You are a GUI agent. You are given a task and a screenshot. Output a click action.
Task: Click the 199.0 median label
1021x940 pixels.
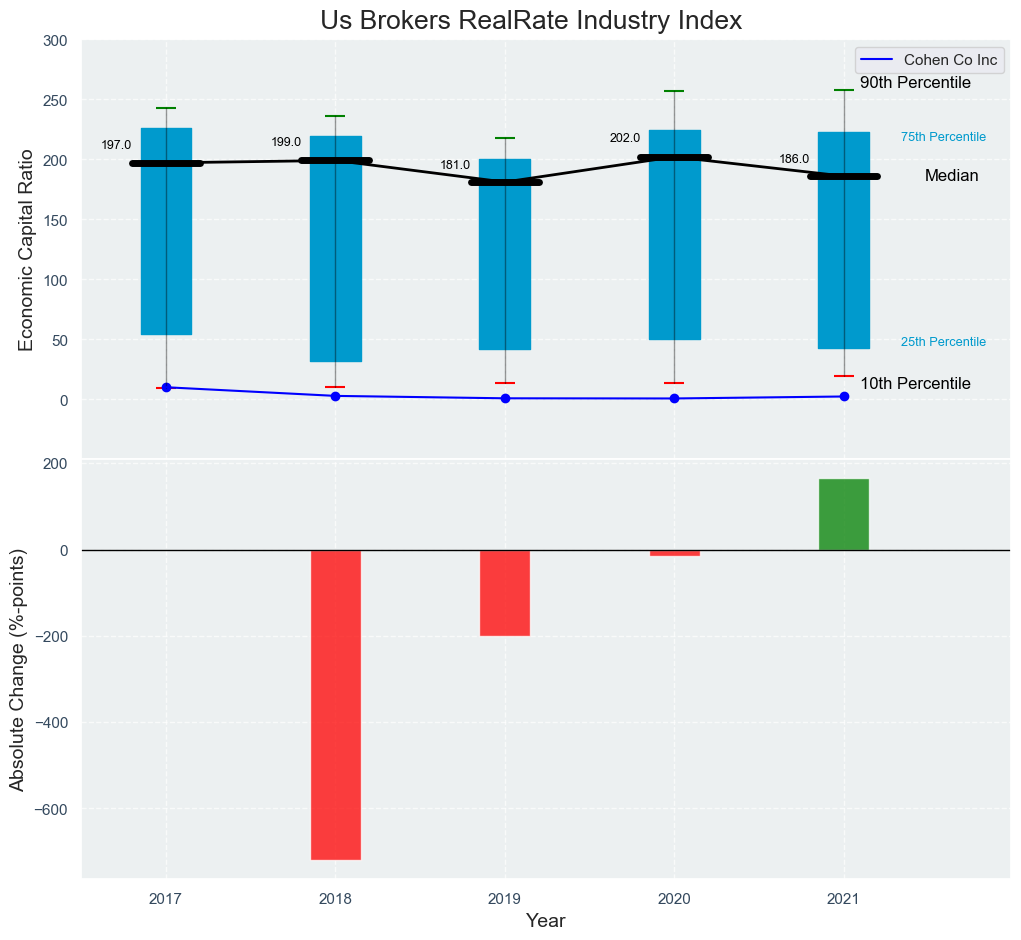click(286, 142)
